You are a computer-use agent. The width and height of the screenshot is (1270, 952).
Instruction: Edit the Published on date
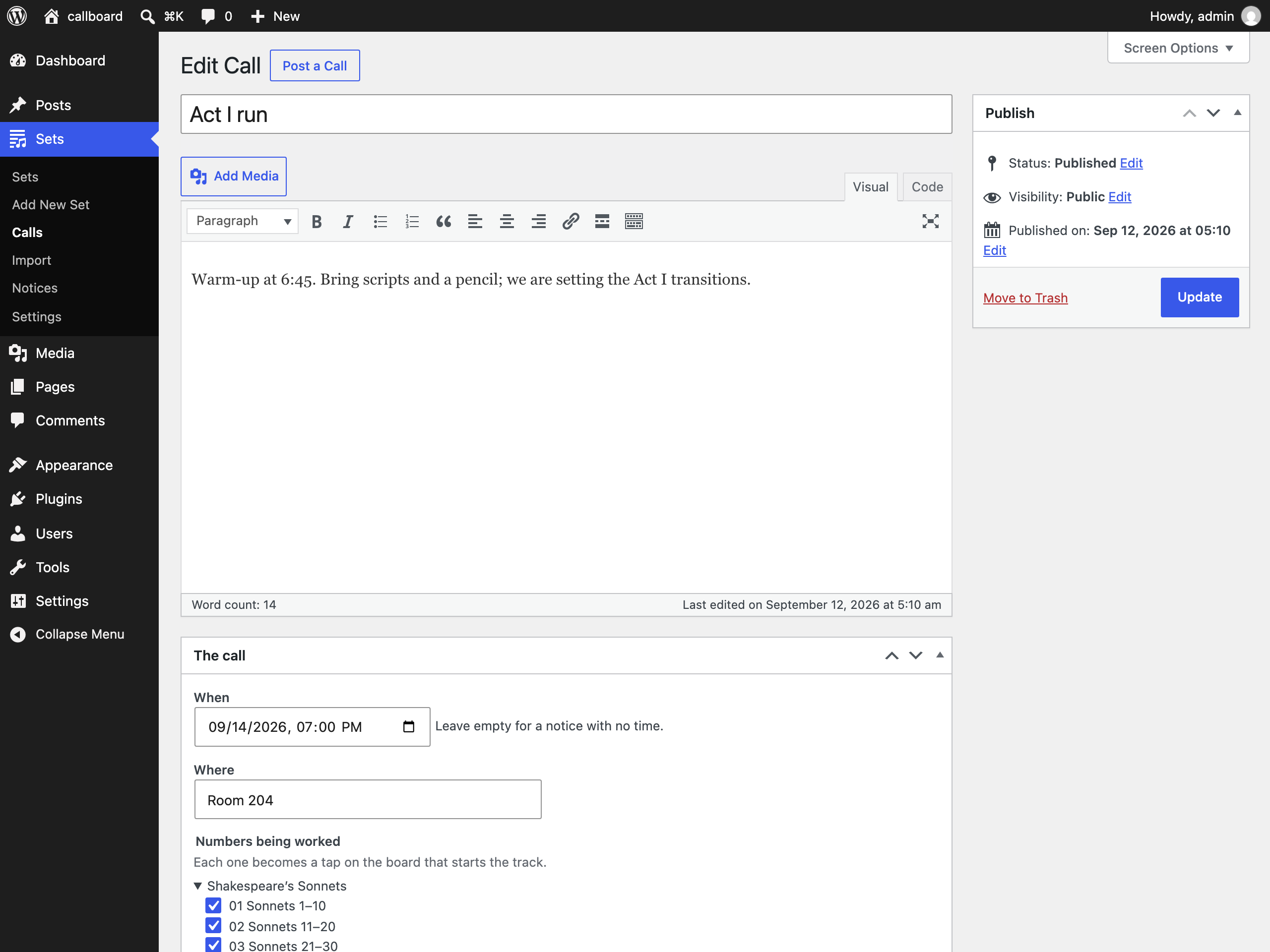click(x=994, y=250)
